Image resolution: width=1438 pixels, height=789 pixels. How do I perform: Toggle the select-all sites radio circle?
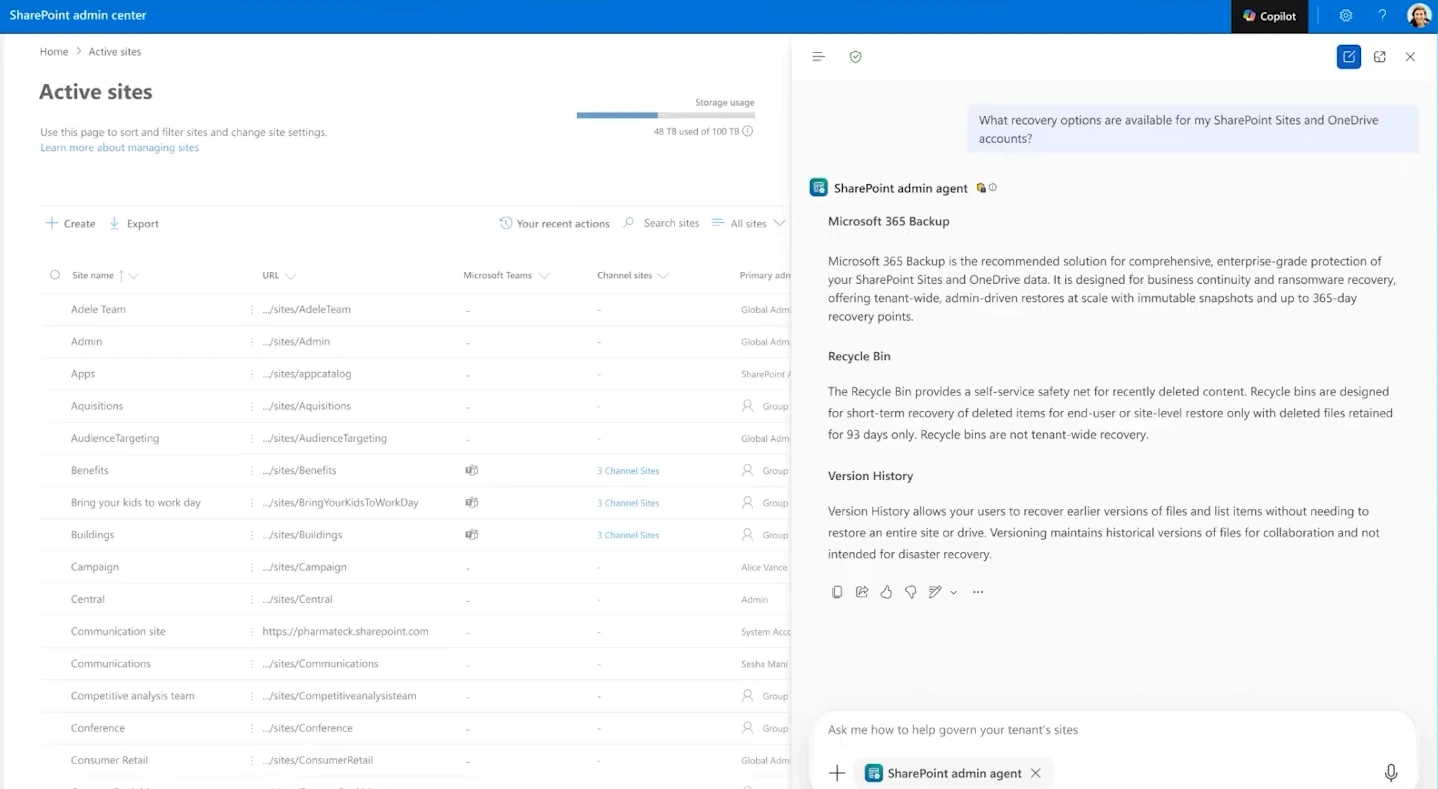click(55, 275)
